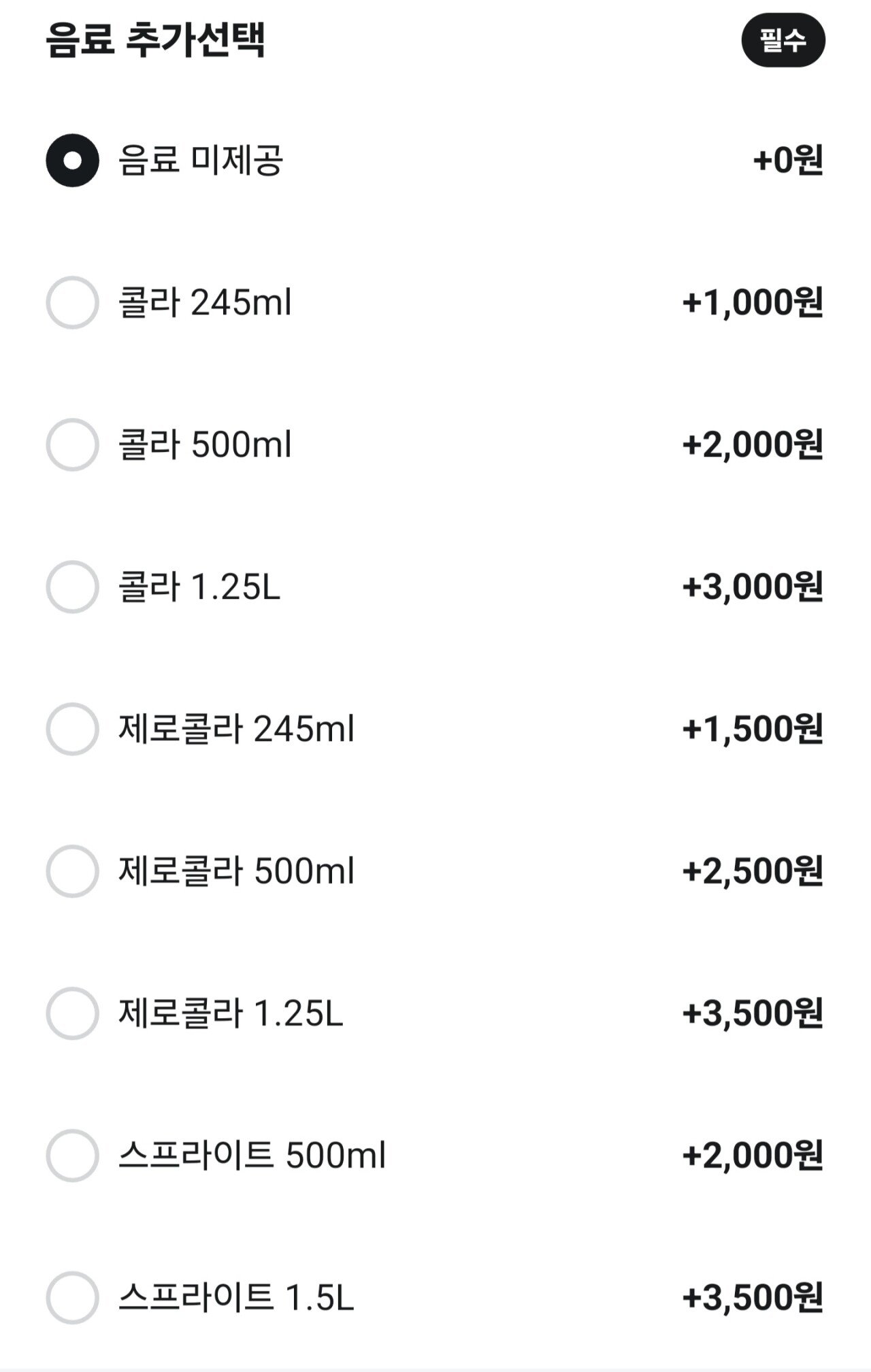Viewport: 871px width, 1372px height.
Task: Select 콜라 500ml radio button
Action: pyautogui.click(x=72, y=444)
